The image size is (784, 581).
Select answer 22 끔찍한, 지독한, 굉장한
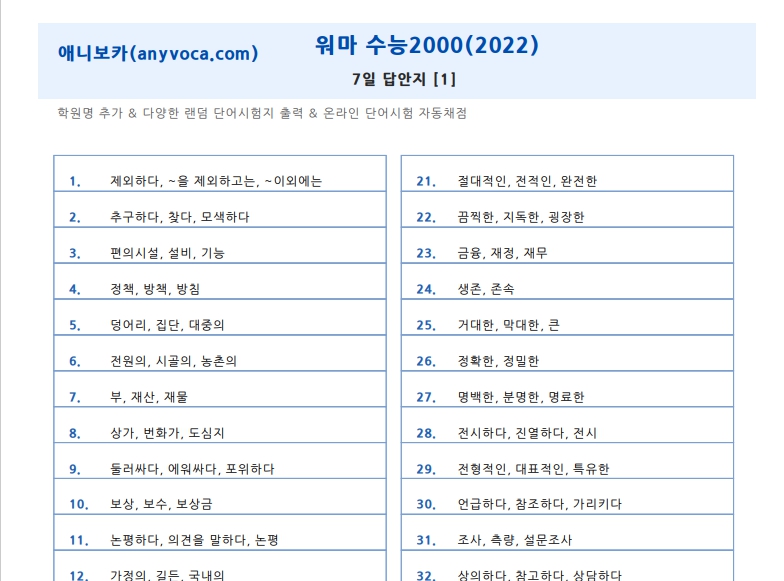[520, 217]
